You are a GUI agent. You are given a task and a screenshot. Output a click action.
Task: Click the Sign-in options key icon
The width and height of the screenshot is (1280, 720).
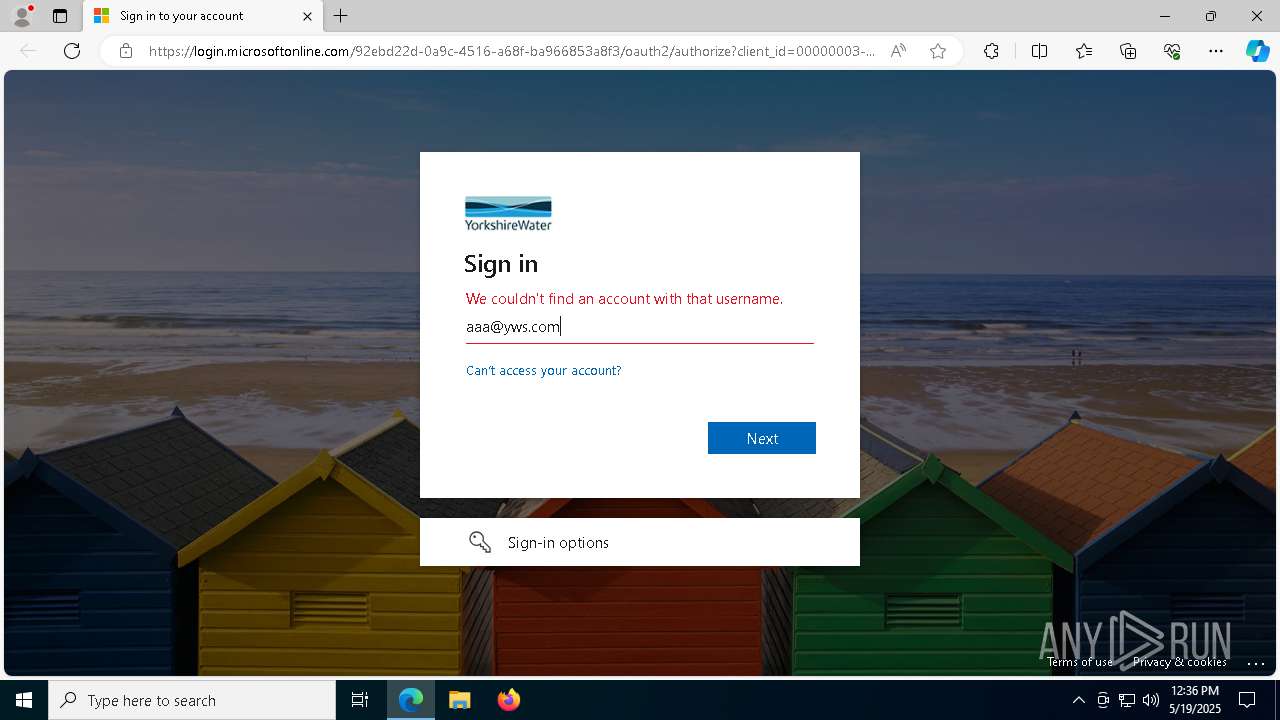point(480,542)
